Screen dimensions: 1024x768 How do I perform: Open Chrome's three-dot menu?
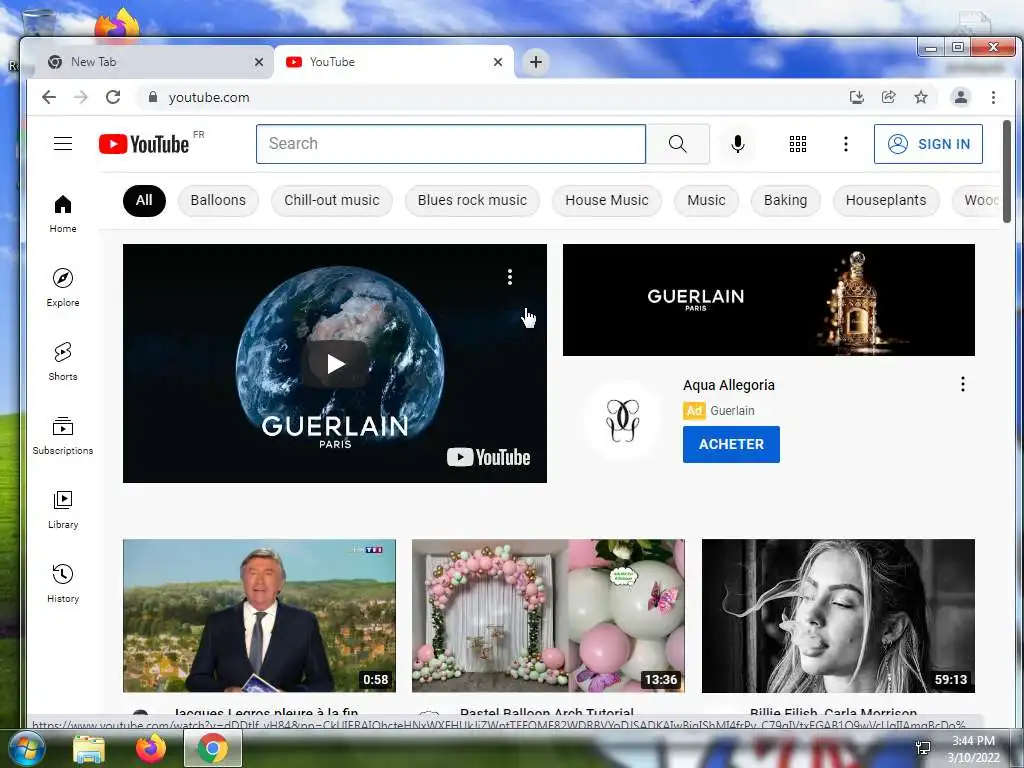tap(993, 97)
